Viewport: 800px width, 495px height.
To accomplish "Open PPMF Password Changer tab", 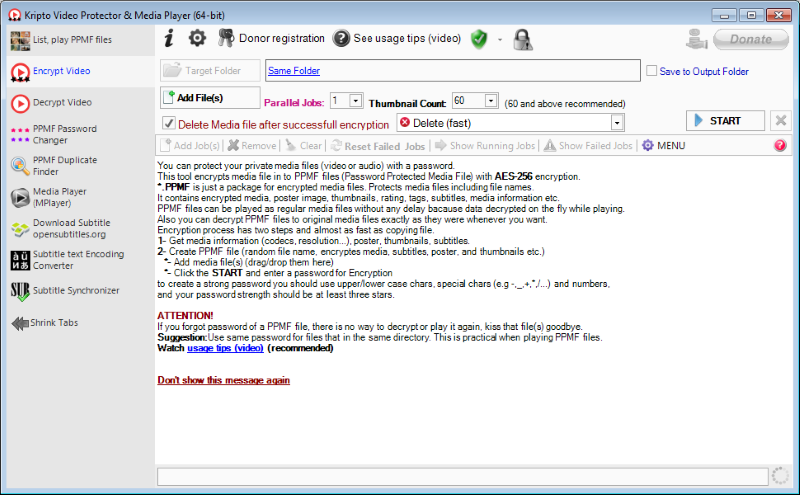I will pos(80,134).
